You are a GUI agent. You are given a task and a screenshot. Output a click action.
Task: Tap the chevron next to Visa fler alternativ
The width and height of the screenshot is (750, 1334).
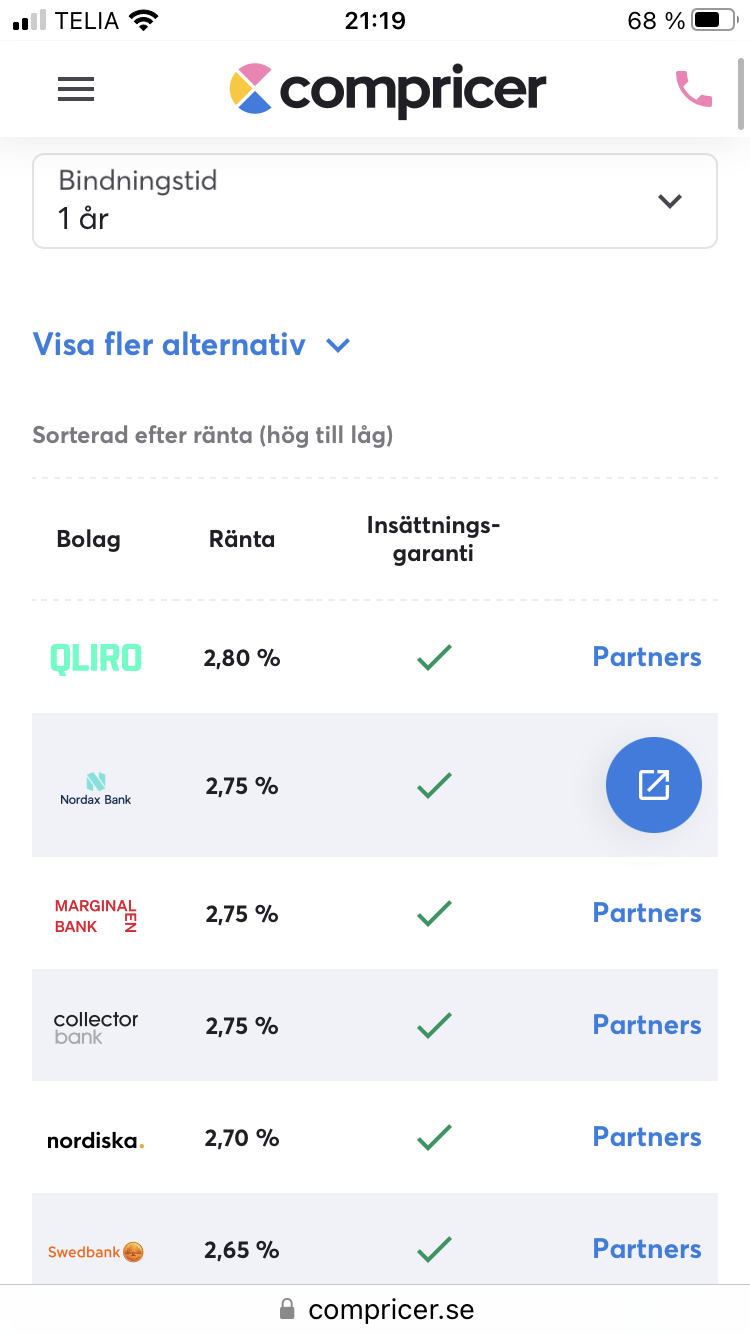tap(338, 346)
